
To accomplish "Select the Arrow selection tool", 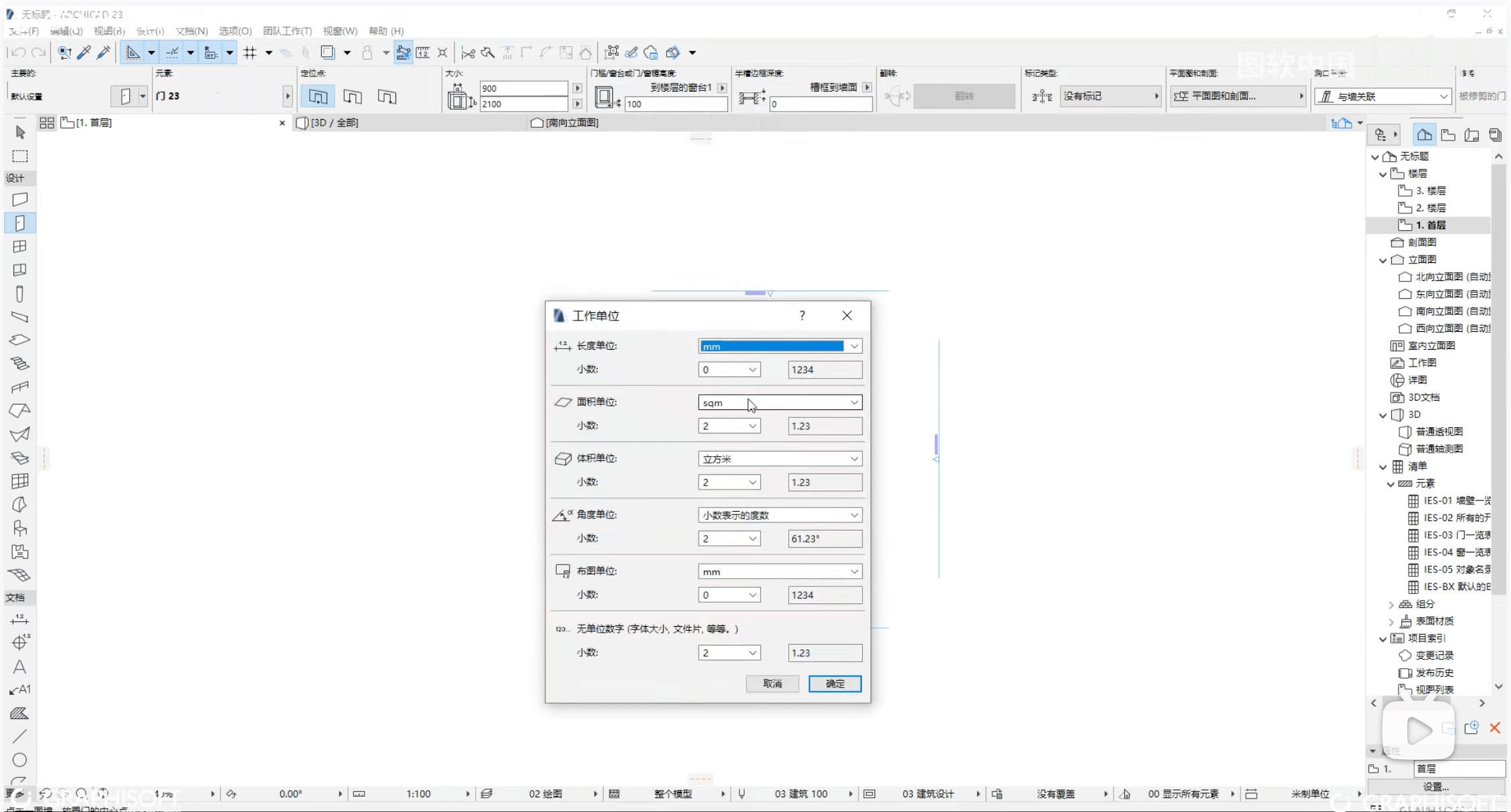I will pos(20,132).
